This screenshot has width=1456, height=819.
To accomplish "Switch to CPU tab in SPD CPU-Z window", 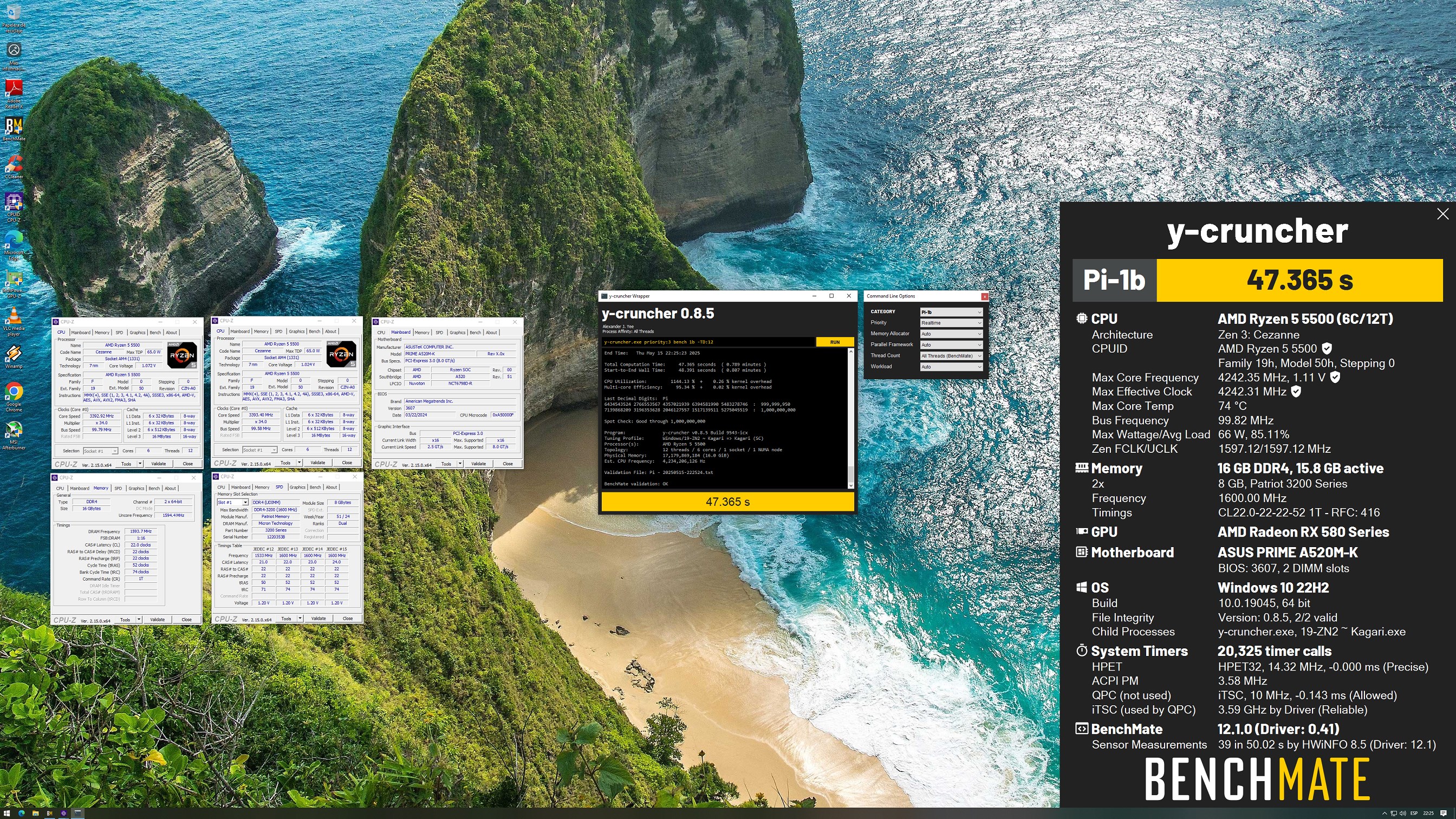I will click(221, 487).
